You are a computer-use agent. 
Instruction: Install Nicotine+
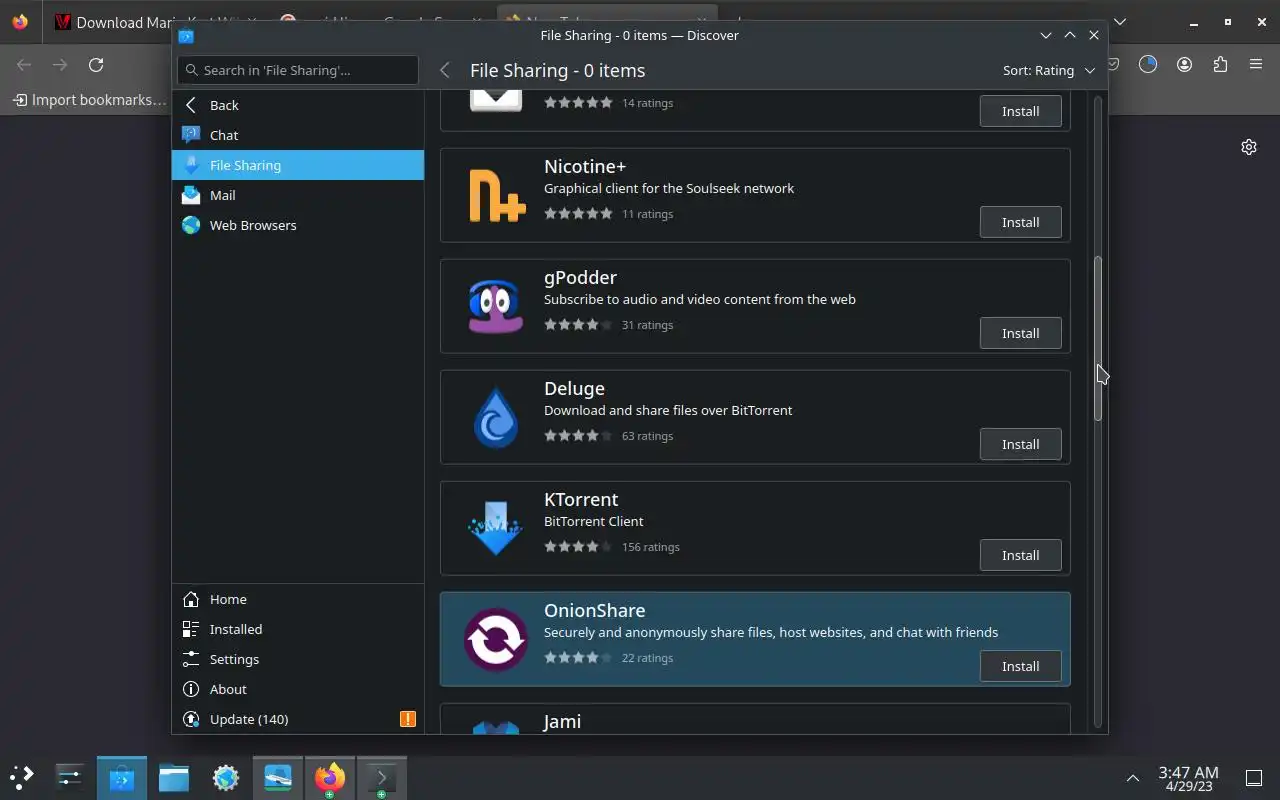(x=1020, y=222)
